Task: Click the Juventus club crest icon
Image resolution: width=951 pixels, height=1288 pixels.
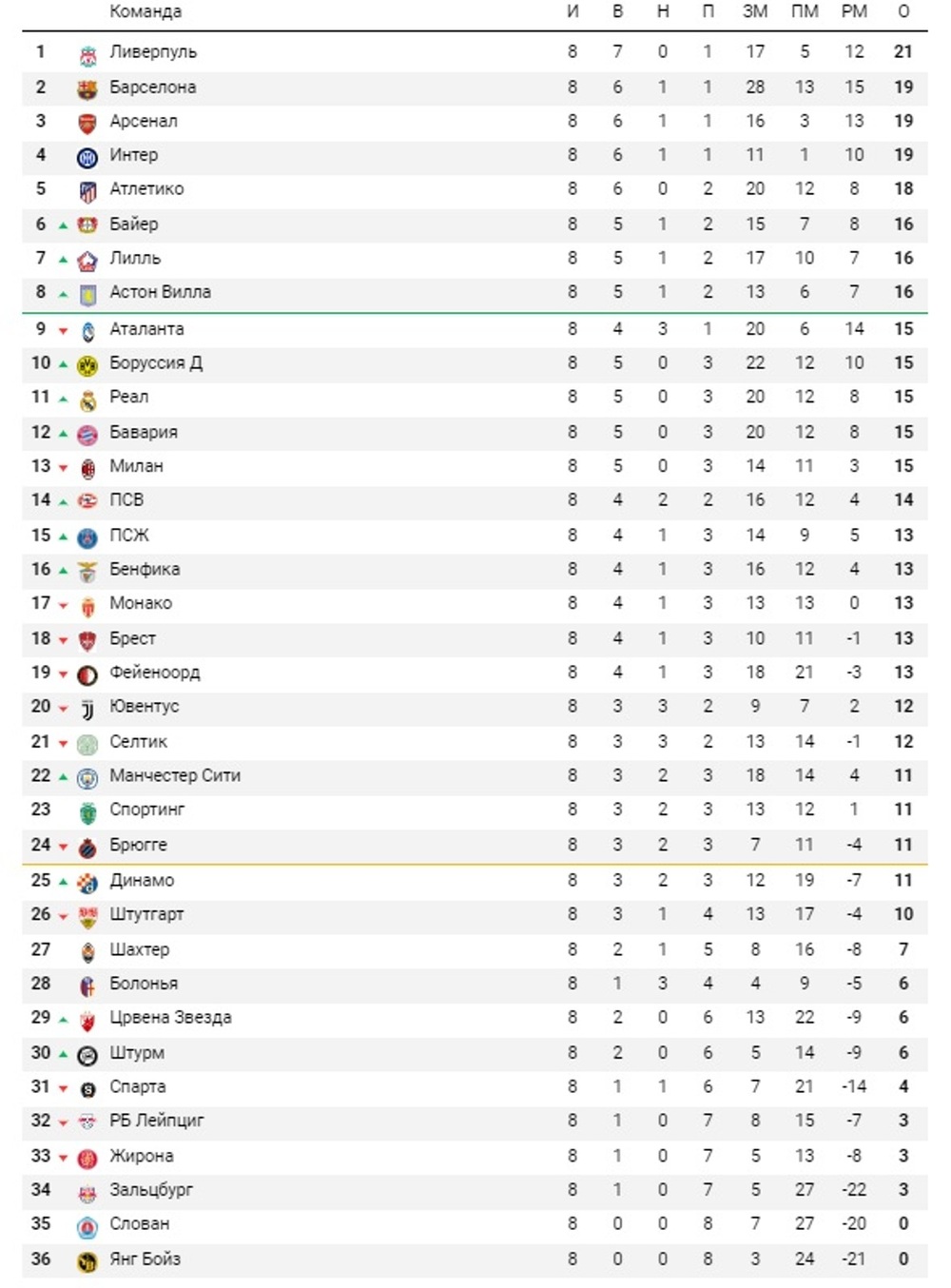Action: tap(87, 711)
